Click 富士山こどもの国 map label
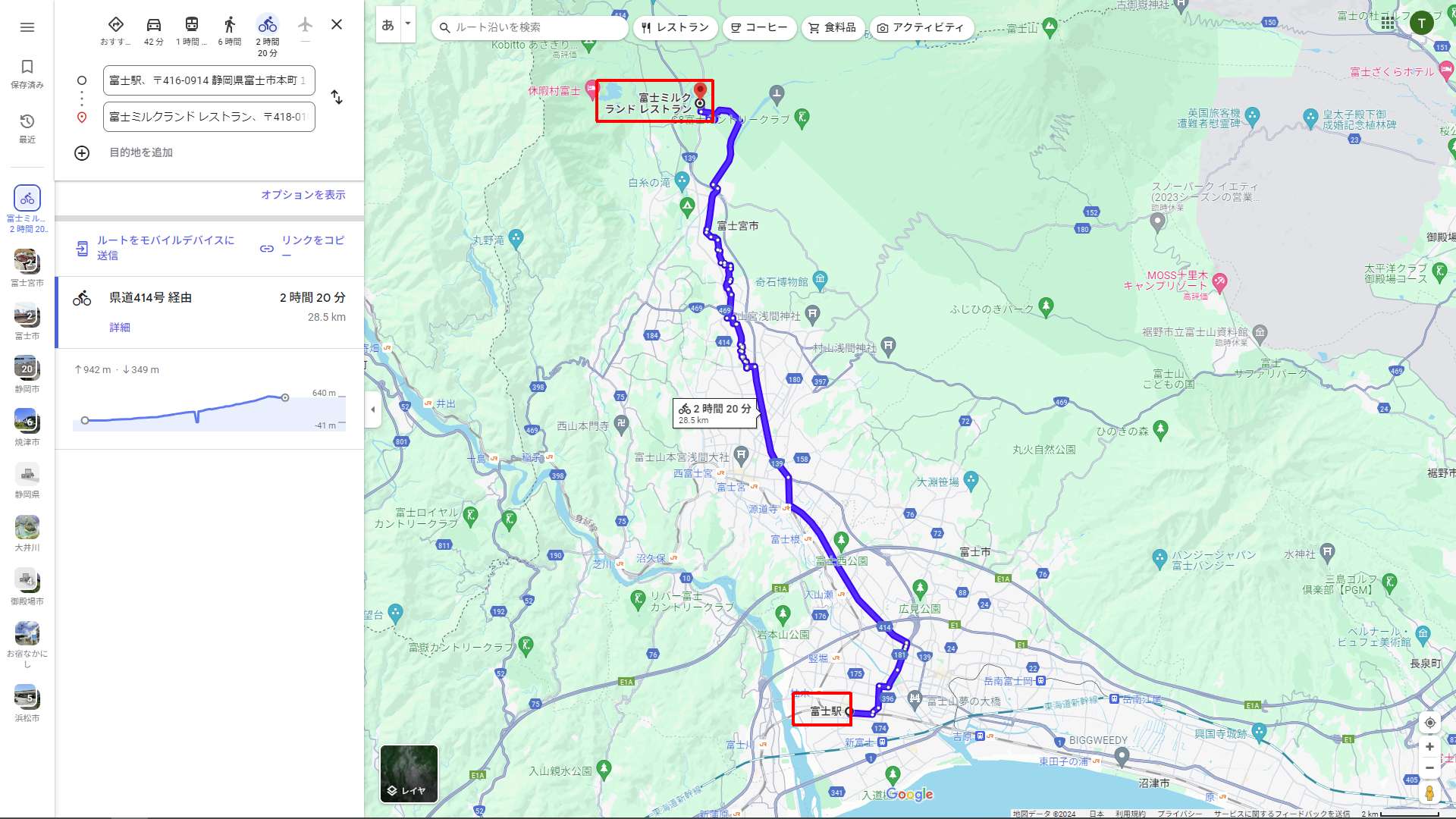Image resolution: width=1456 pixels, height=819 pixels. click(1169, 379)
